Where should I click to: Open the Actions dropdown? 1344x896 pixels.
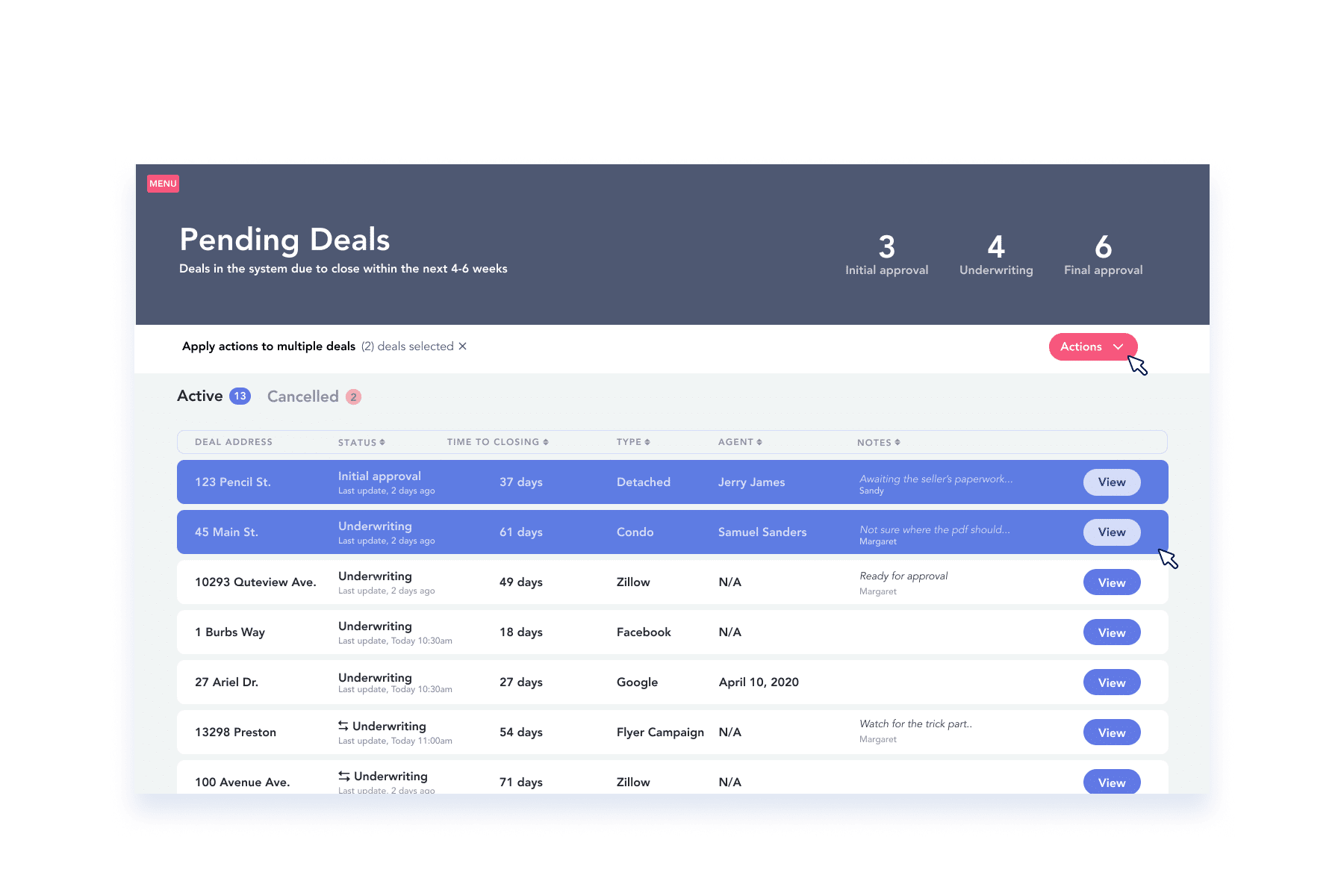point(1093,346)
